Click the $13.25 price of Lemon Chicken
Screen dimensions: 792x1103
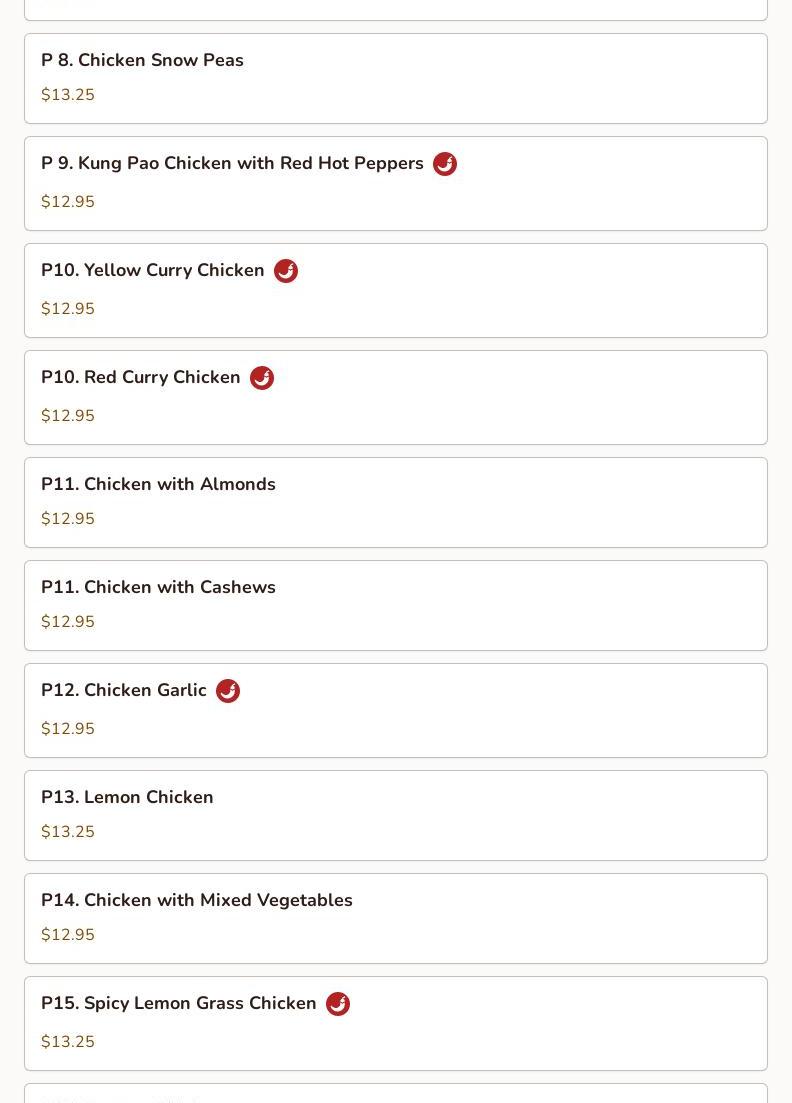(x=68, y=831)
